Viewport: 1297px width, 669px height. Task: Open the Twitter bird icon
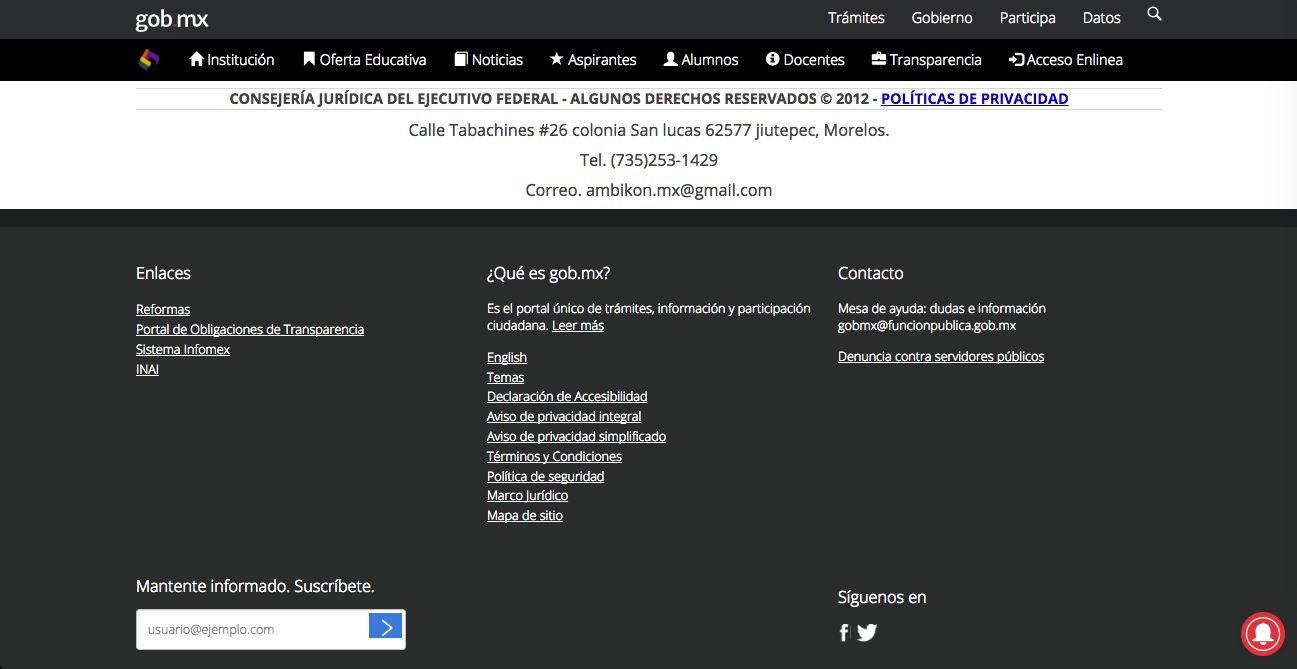coord(867,632)
